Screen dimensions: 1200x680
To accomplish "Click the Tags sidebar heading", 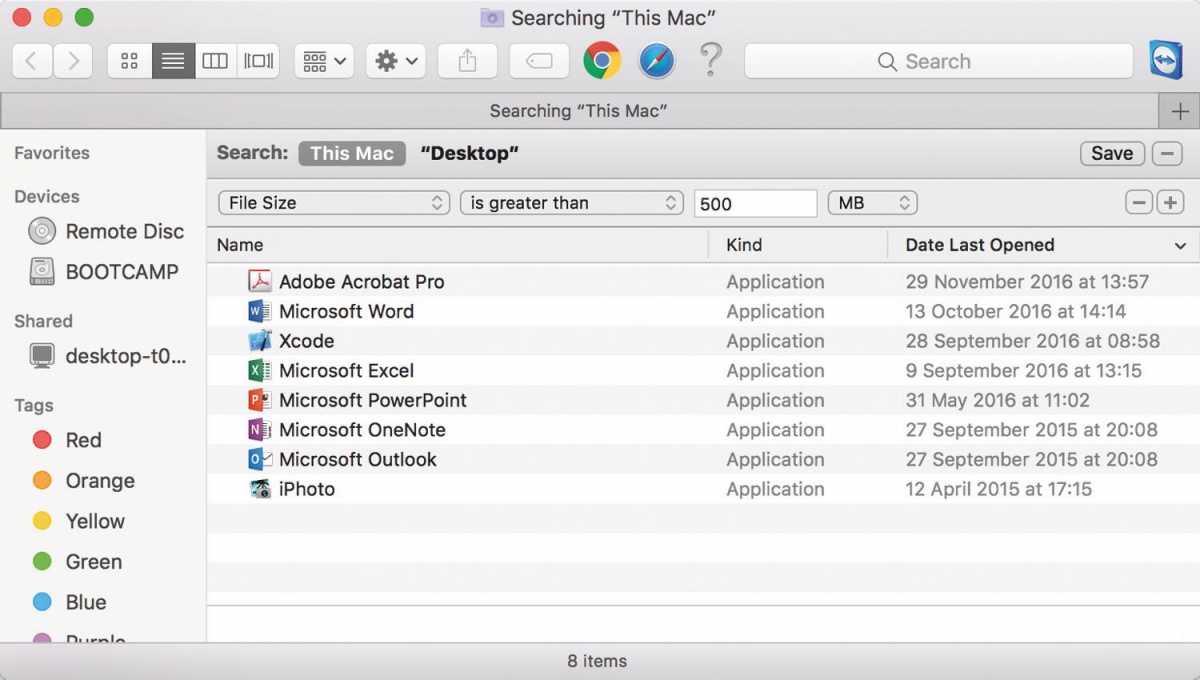I will pos(34,406).
